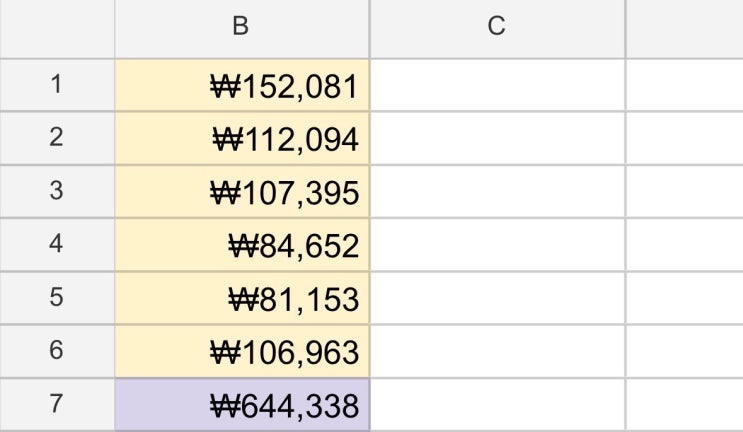The image size is (743, 432).
Task: Select column C header
Action: [x=496, y=29]
